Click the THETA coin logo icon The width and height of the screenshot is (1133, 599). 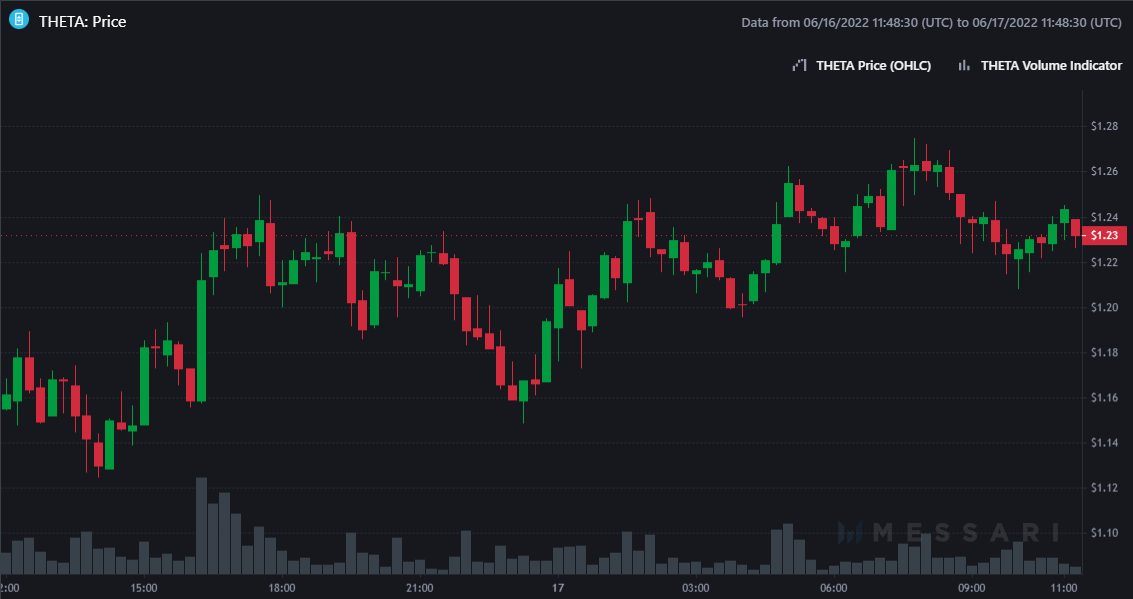(19, 21)
